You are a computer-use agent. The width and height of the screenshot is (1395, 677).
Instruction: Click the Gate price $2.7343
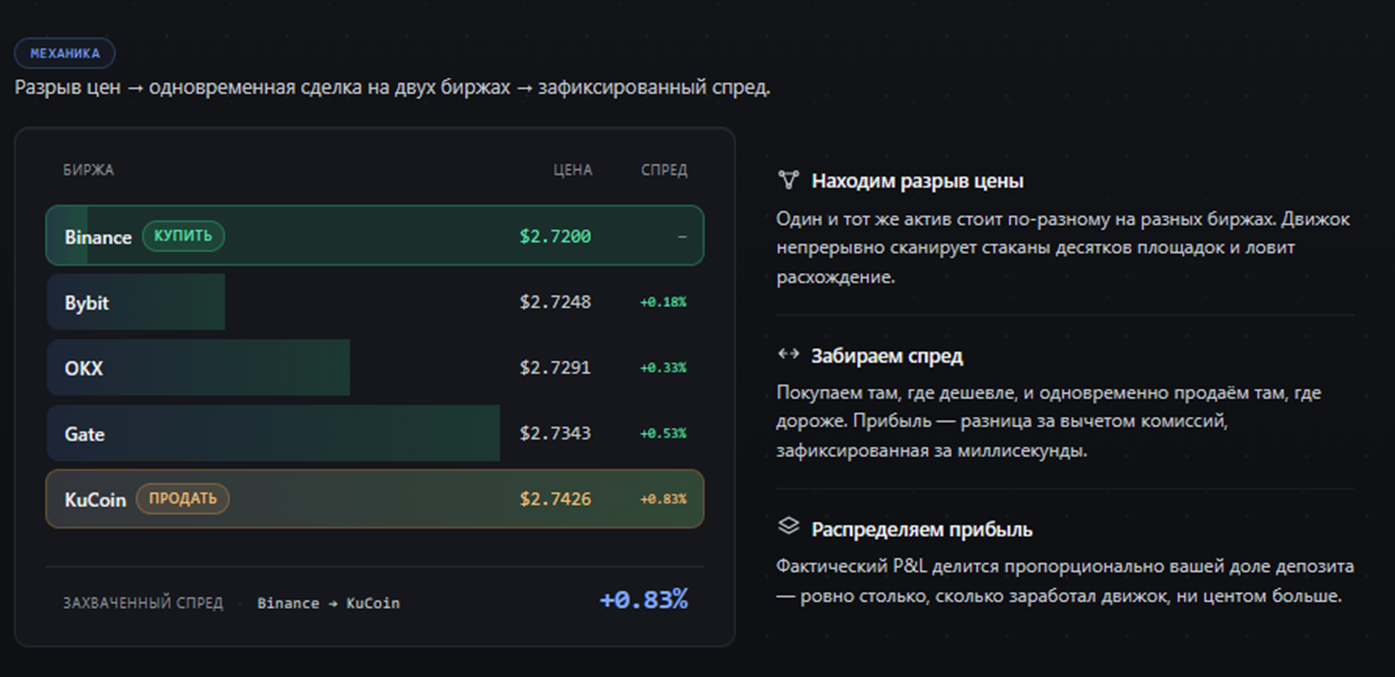[555, 433]
